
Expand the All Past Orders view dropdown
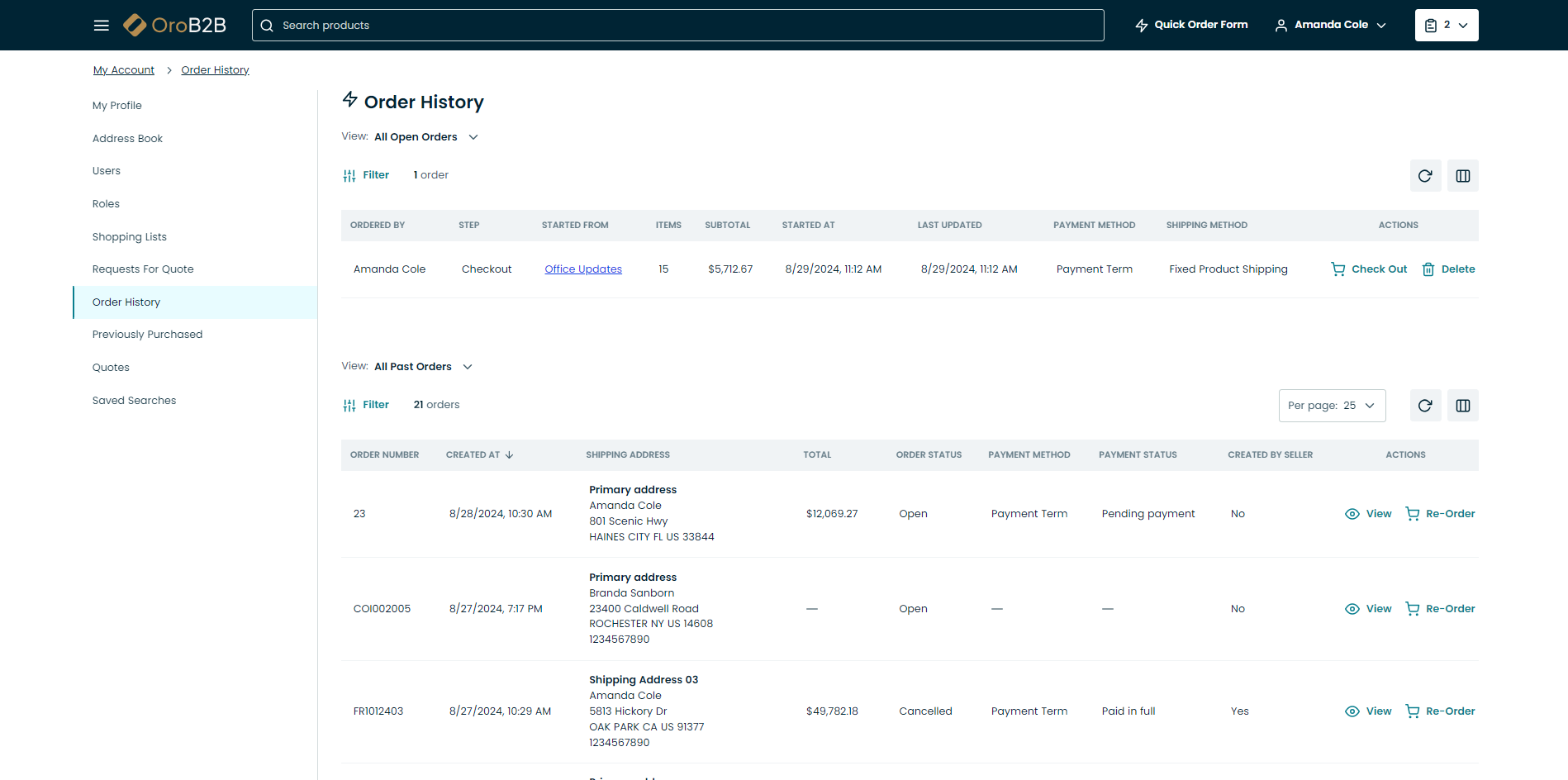click(422, 367)
